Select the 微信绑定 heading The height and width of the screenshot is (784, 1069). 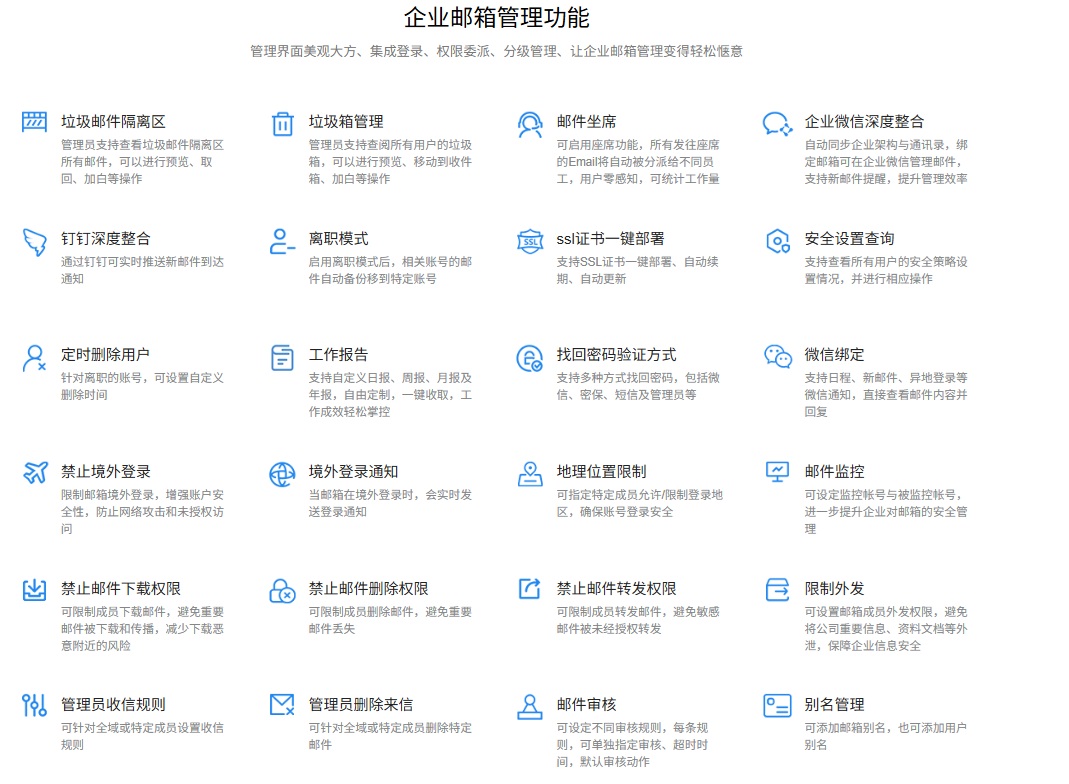834,355
